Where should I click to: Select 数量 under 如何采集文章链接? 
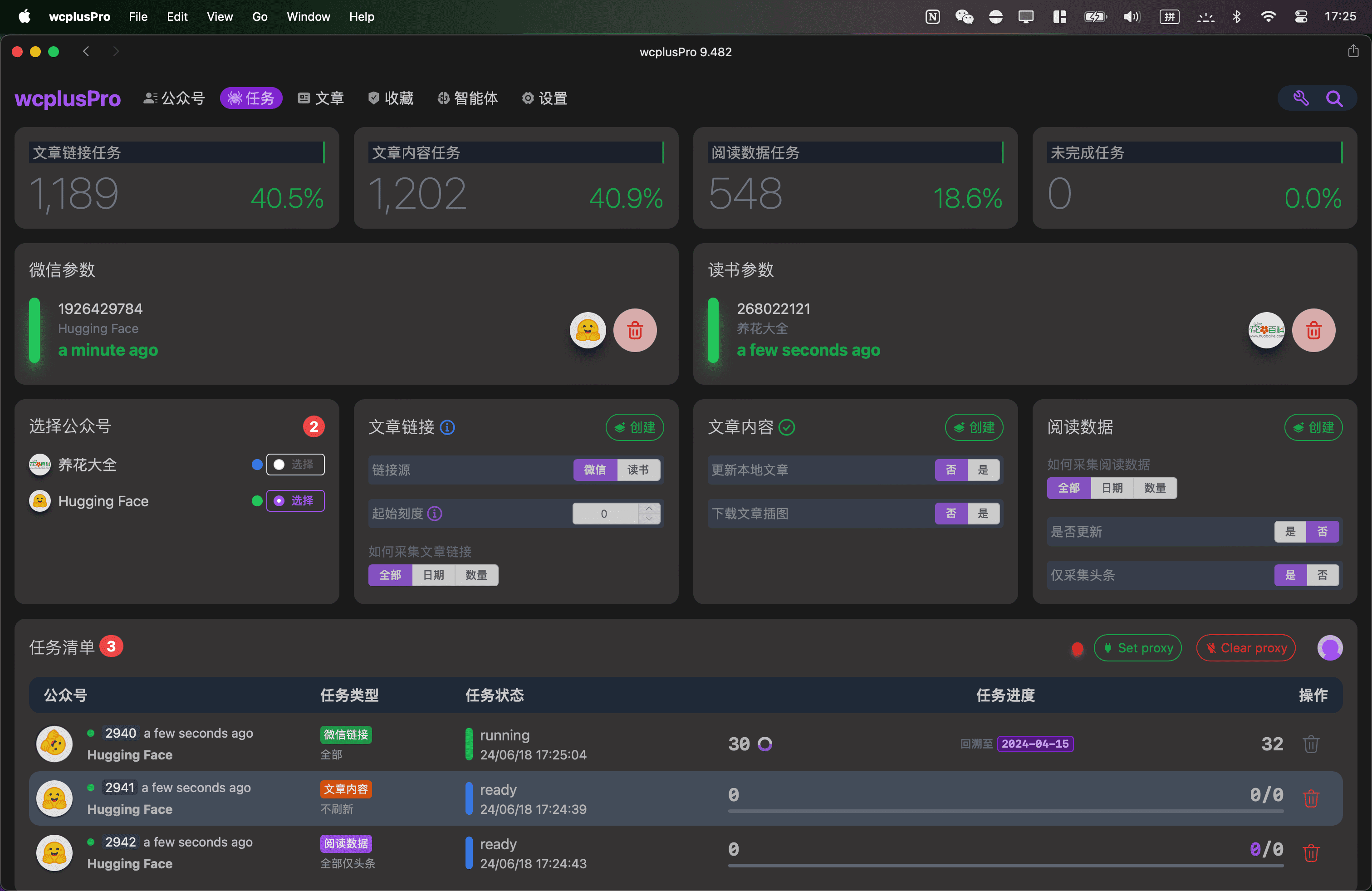pyautogui.click(x=477, y=575)
